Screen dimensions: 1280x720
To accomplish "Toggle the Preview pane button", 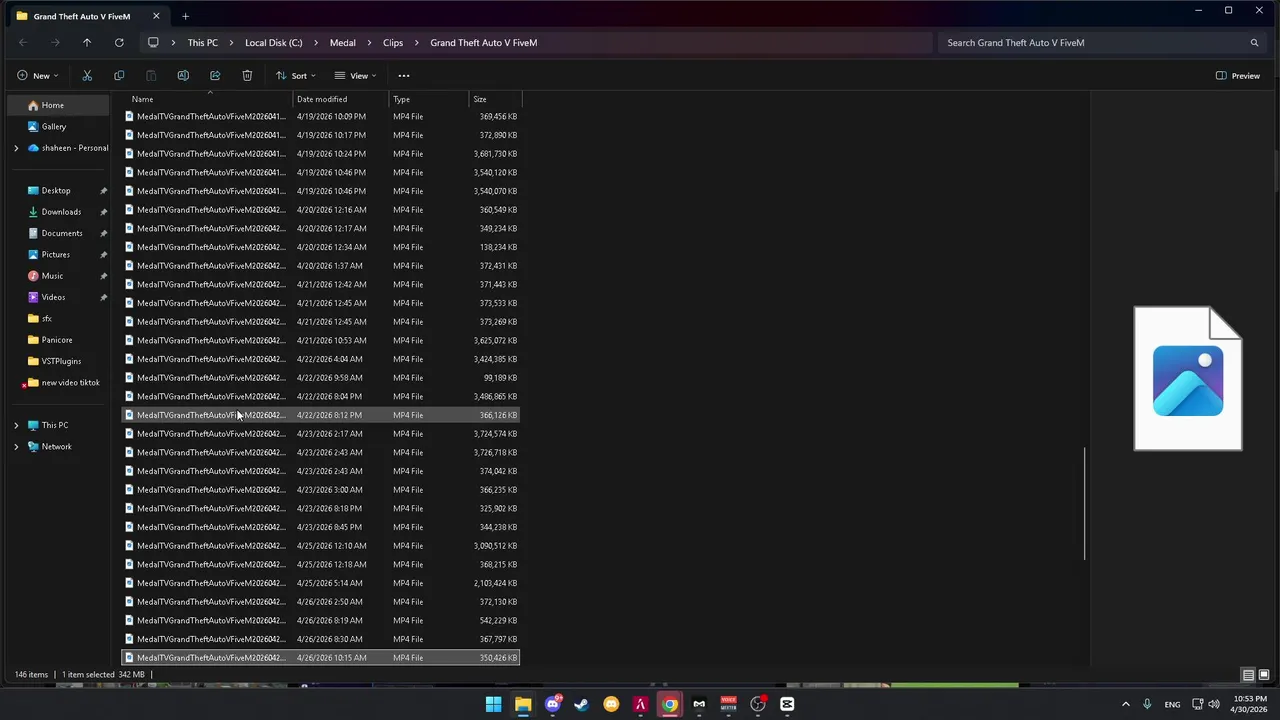I will 1238,75.
